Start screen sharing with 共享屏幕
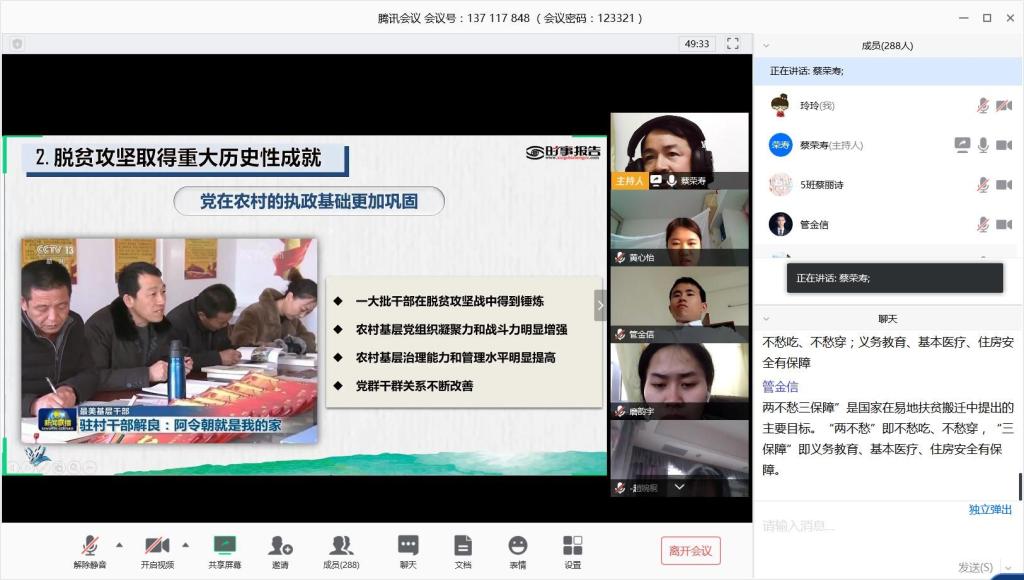Screen dimensions: 1024x580 (225, 552)
